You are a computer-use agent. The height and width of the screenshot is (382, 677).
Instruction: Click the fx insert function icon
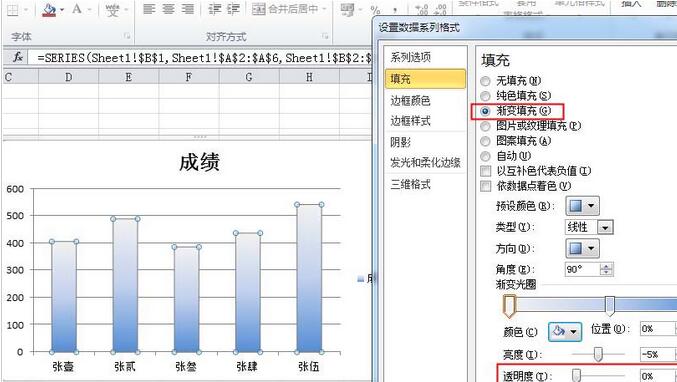coord(18,57)
